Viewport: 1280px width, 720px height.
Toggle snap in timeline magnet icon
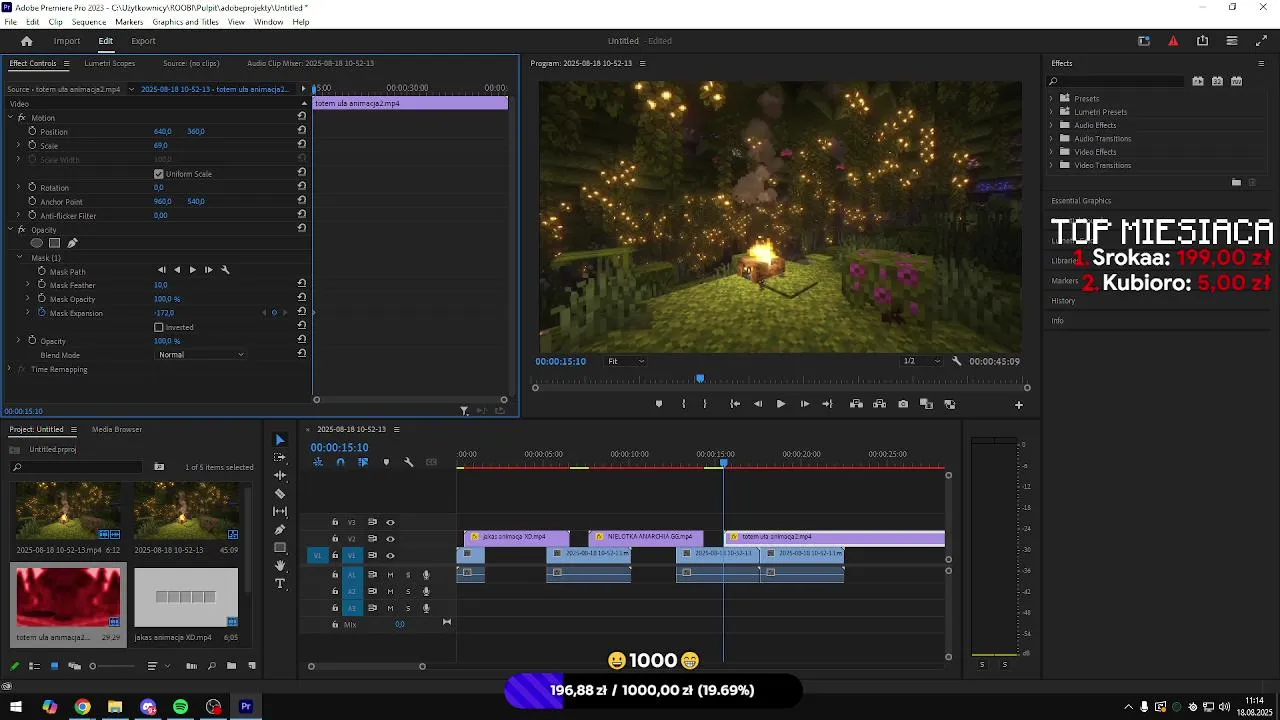340,462
